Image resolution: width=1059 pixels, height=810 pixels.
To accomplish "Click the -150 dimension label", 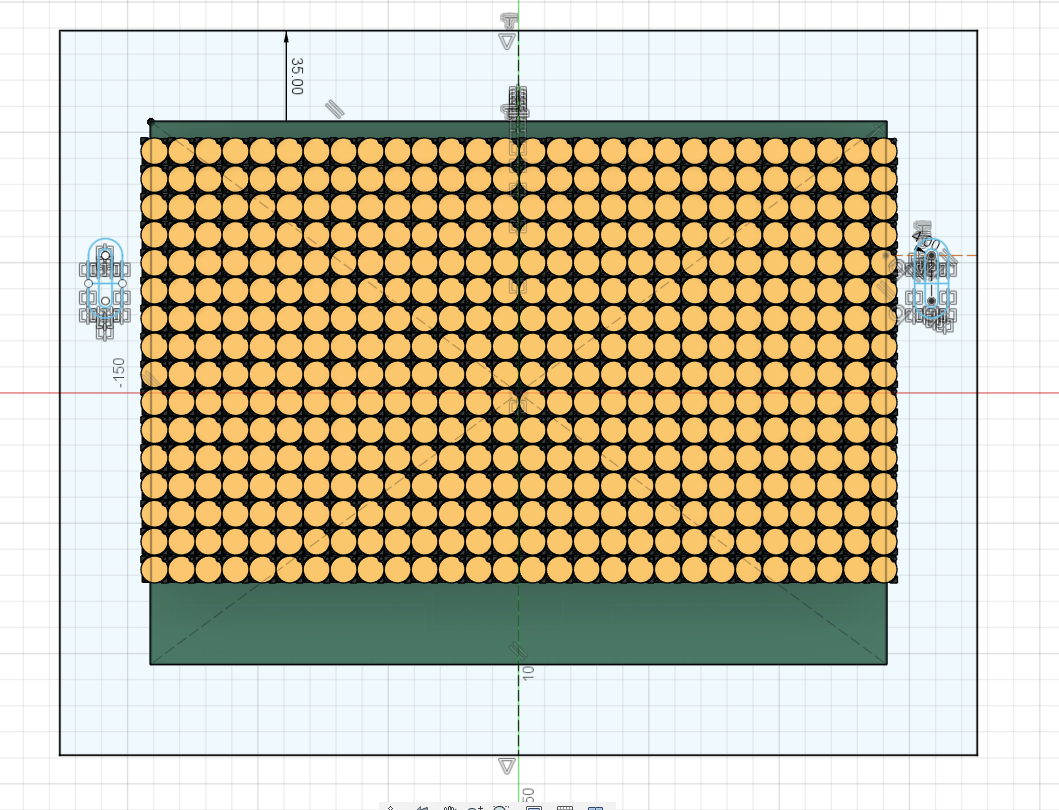I will 120,372.
